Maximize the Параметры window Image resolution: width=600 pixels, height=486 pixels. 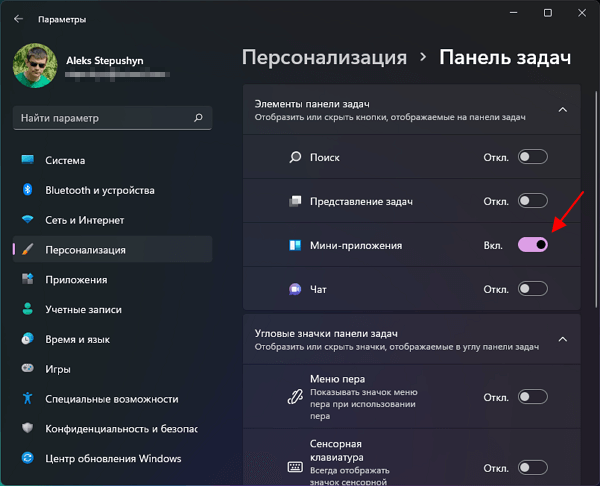point(548,13)
